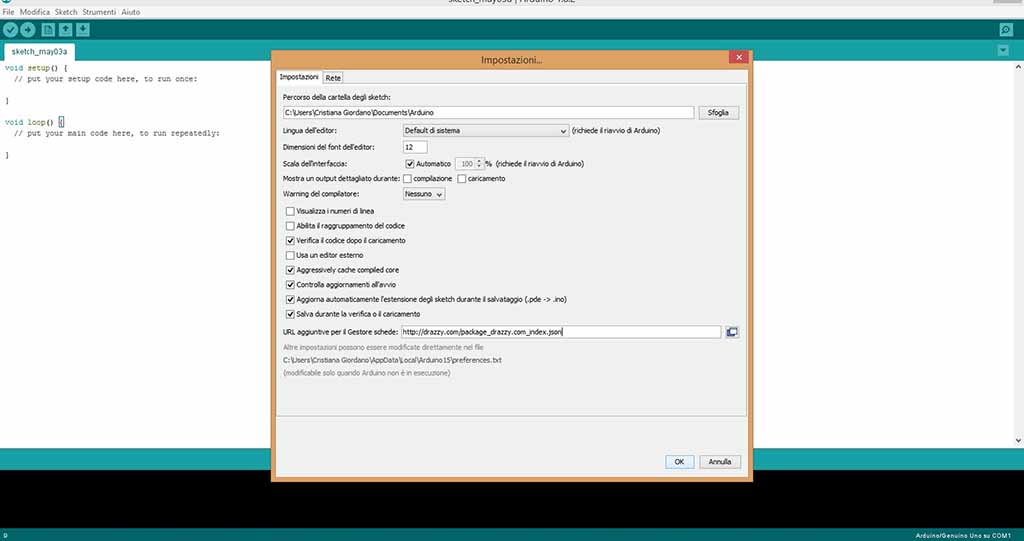Click the sketch folder path field
The height and width of the screenshot is (541, 1024).
tap(488, 112)
